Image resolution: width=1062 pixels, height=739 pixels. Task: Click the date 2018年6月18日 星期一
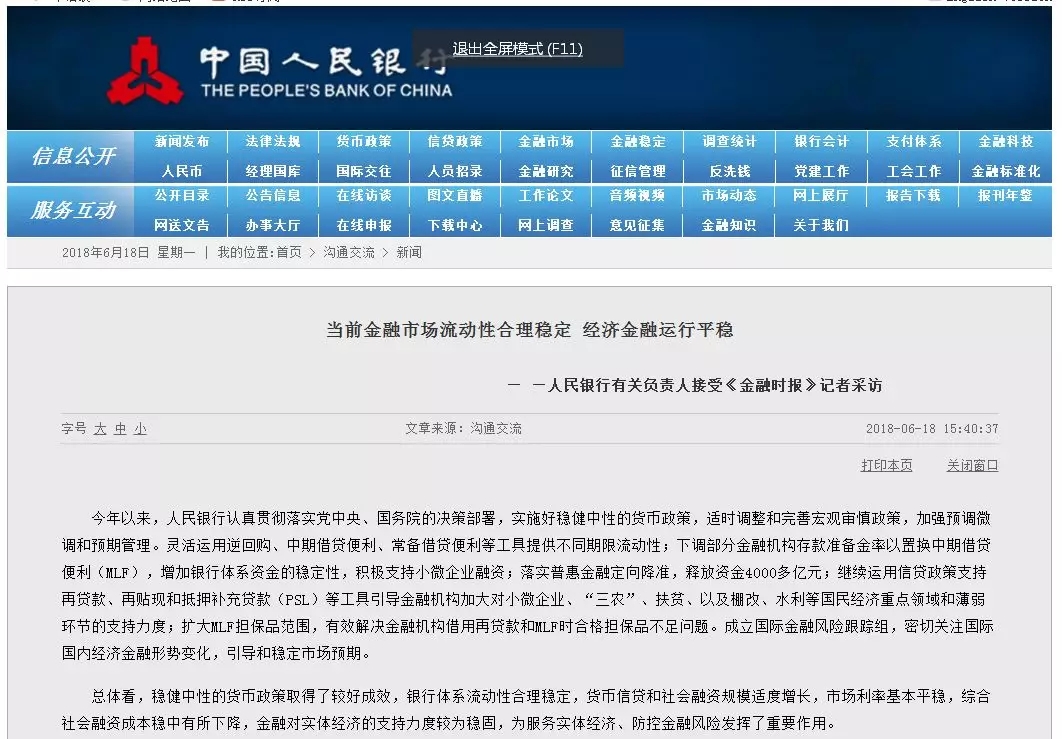(129, 253)
